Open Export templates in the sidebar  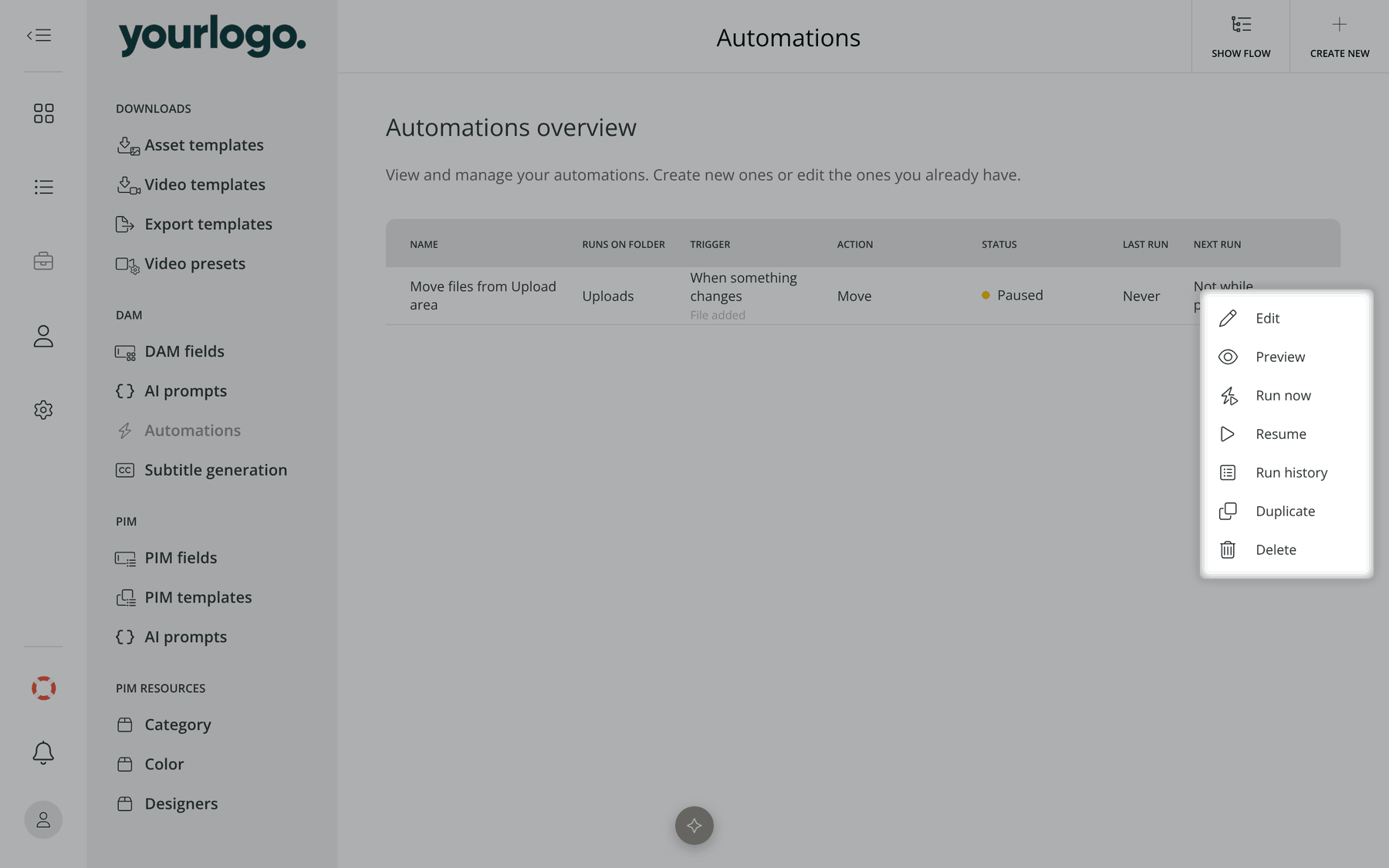(194, 224)
